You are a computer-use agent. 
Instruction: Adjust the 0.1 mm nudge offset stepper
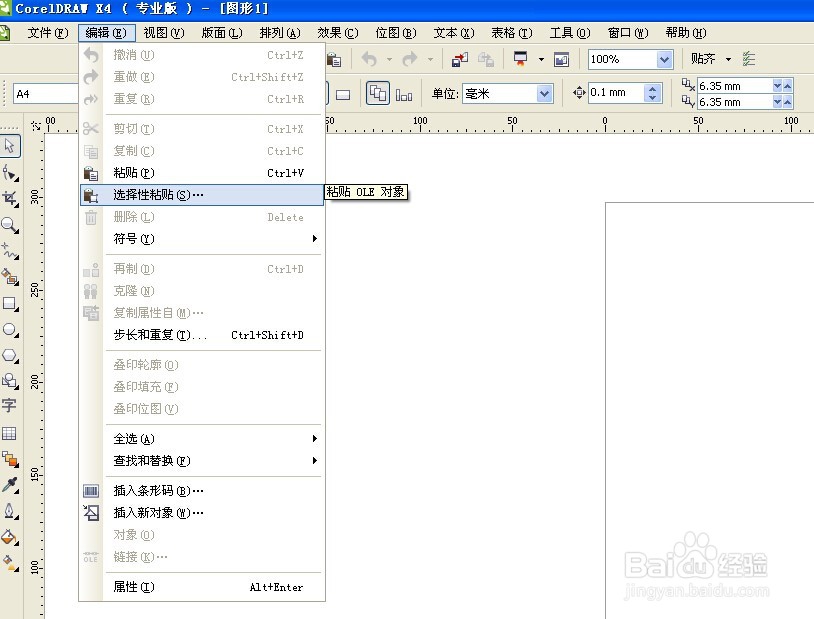[653, 93]
